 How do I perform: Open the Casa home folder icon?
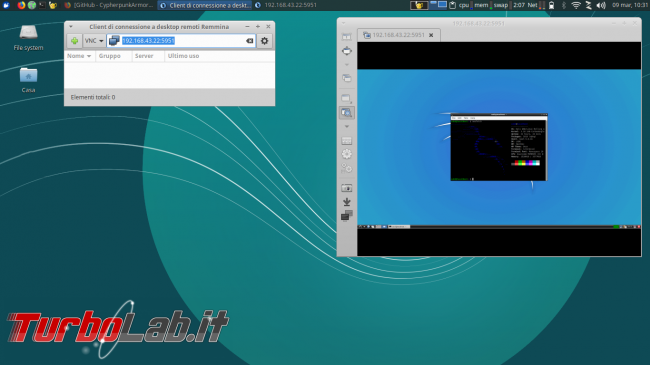(x=28, y=80)
